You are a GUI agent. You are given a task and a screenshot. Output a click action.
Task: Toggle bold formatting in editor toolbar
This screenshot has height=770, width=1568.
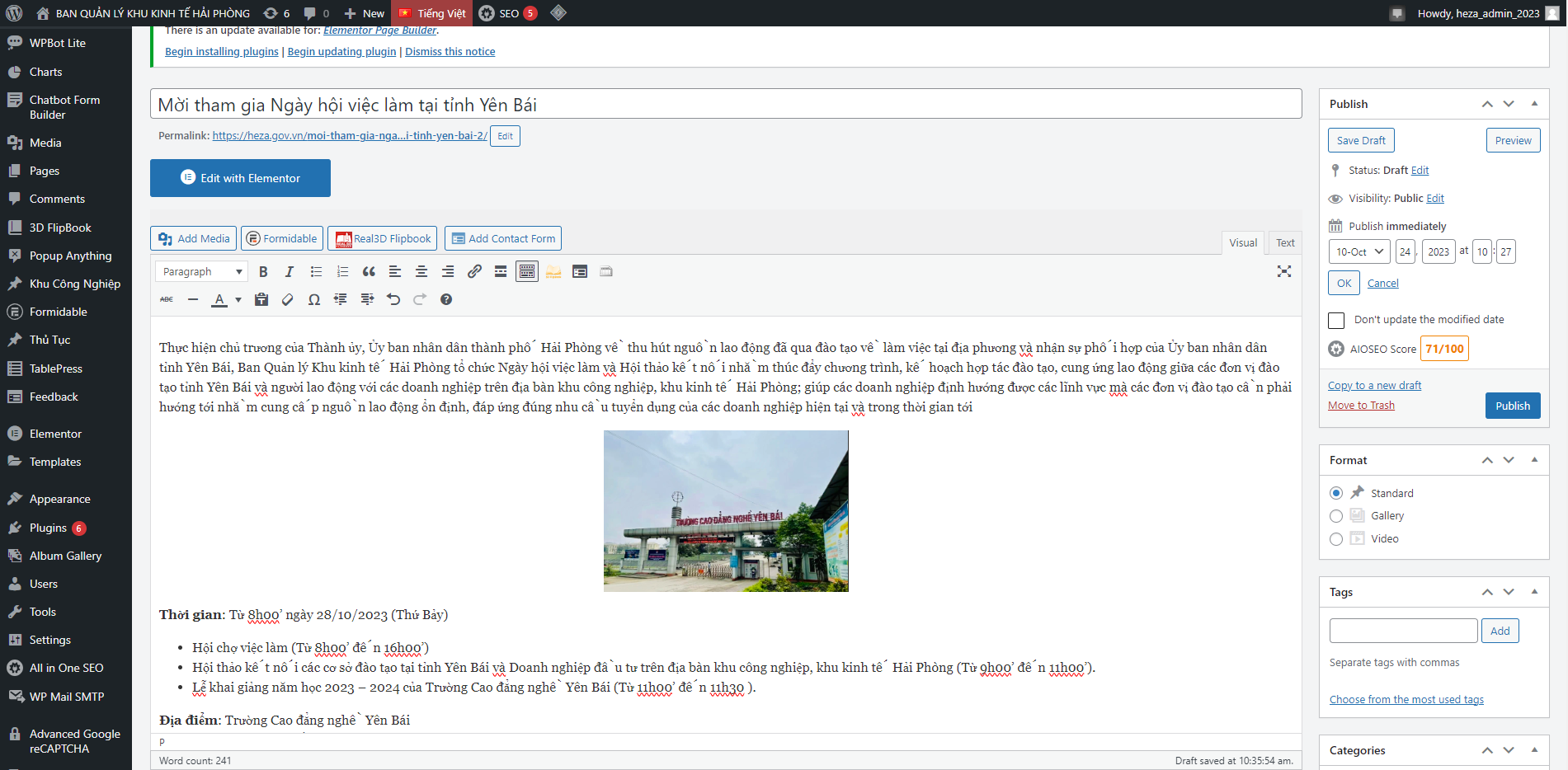pos(263,272)
